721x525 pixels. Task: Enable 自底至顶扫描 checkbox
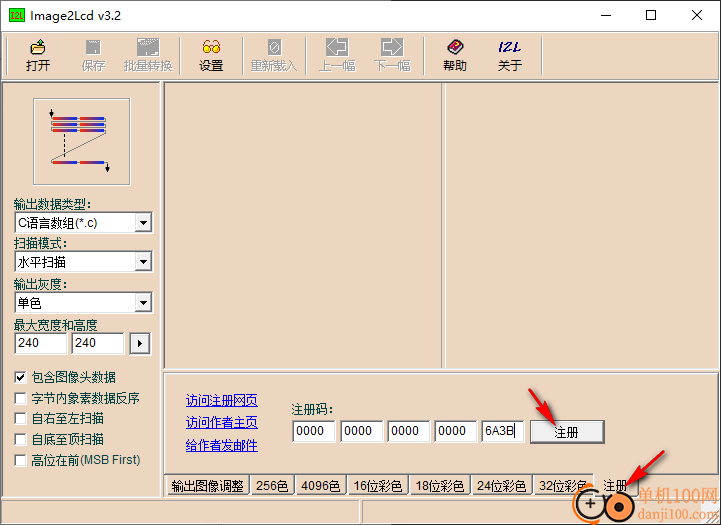(x=20, y=439)
